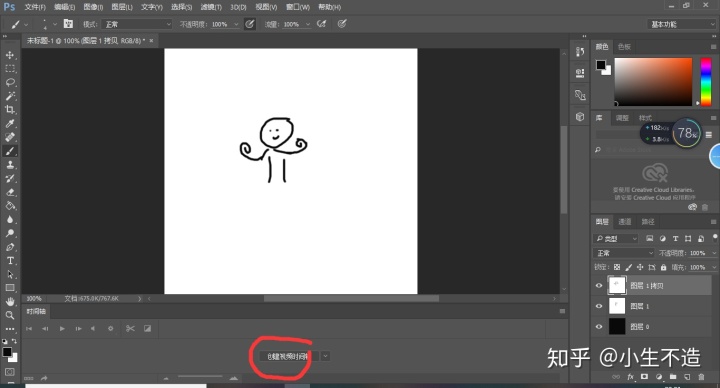Open the arrow beside 创建视频时间轴
The width and height of the screenshot is (720, 388).
click(325, 356)
